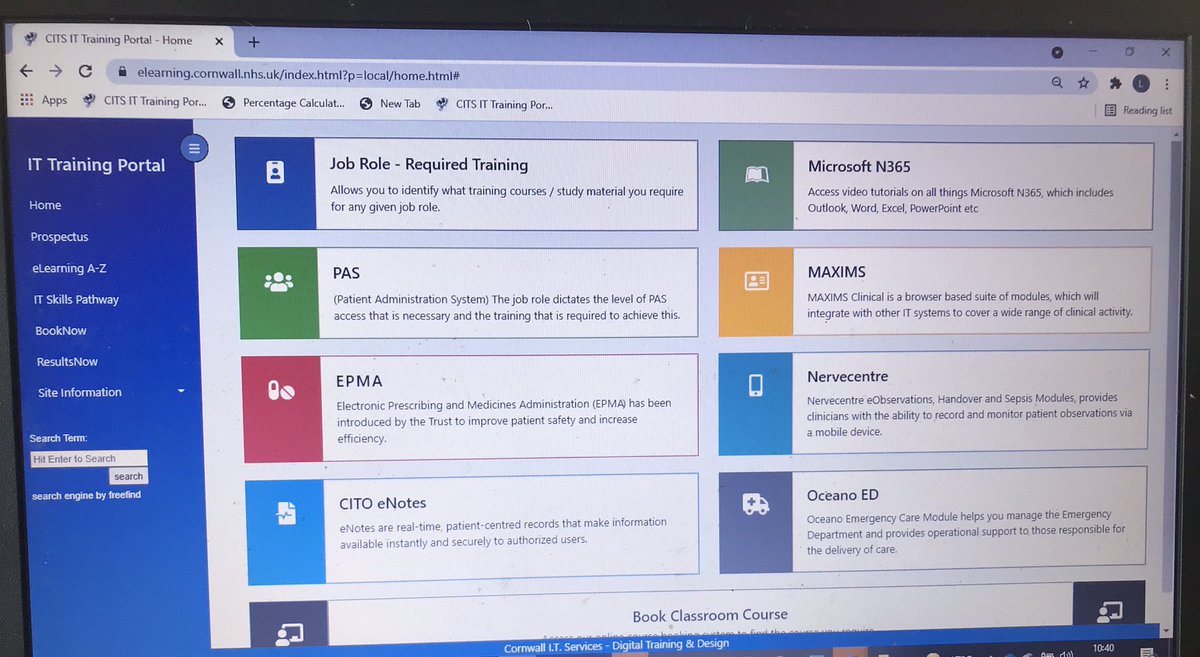Open the browser zoom magnifier icon
The width and height of the screenshot is (1200, 657).
1057,82
